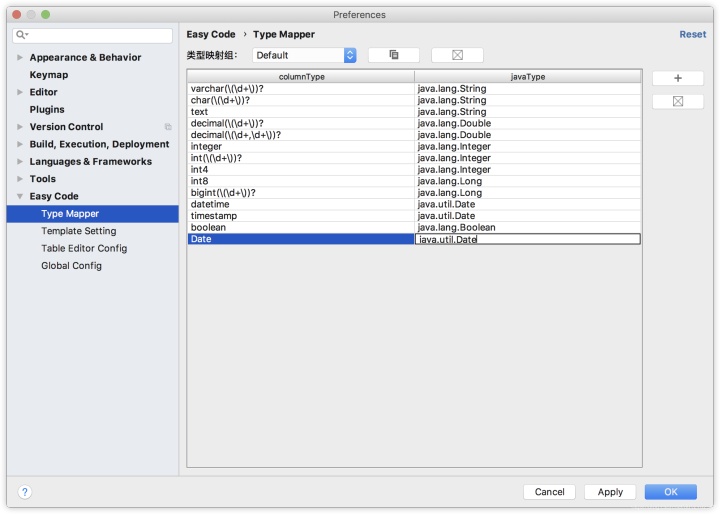Click java.lang.Boolean in the boolean row
The width and height of the screenshot is (720, 514).
tap(456, 227)
